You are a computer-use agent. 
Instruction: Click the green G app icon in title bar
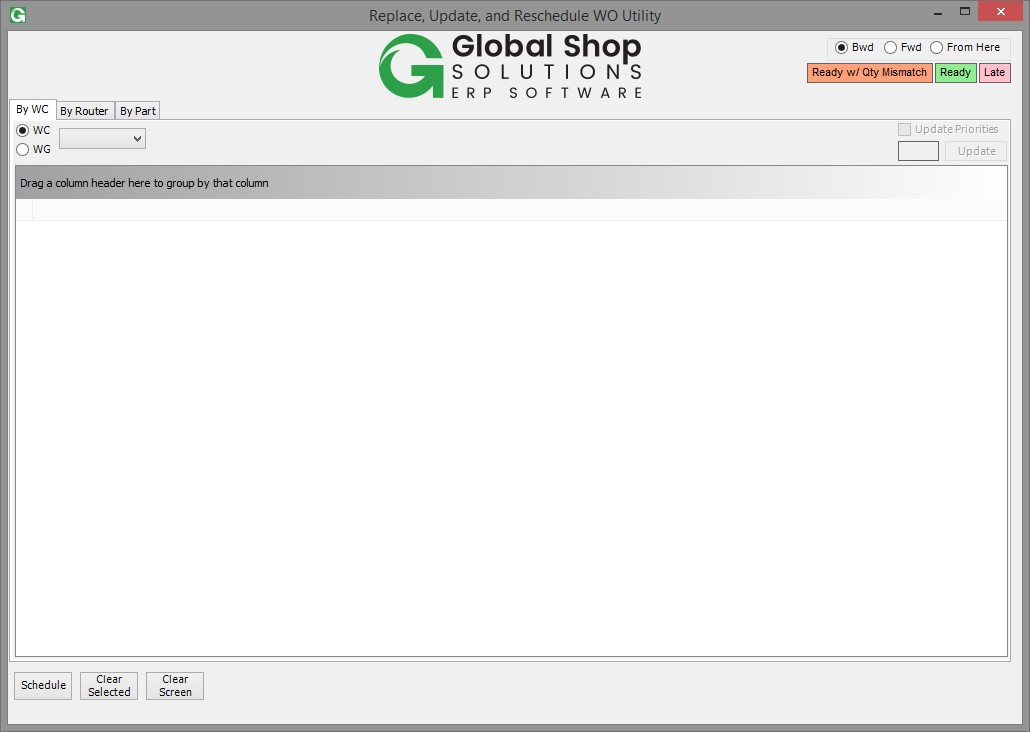point(18,14)
